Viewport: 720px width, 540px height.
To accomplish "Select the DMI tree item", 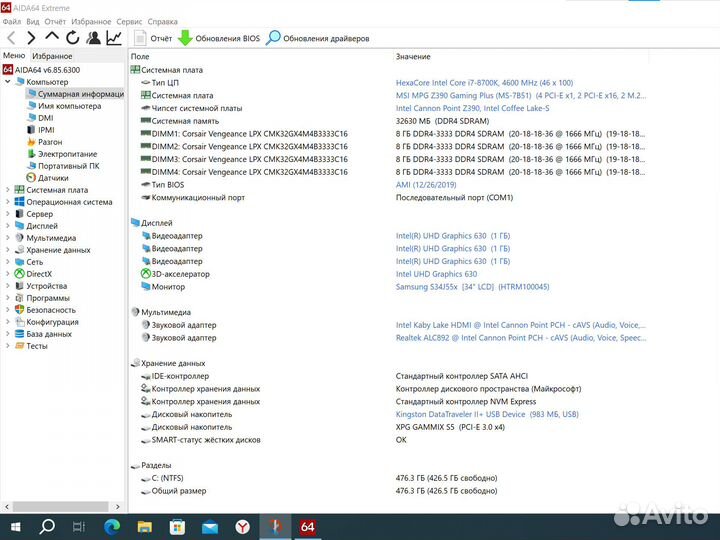I will (x=40, y=118).
